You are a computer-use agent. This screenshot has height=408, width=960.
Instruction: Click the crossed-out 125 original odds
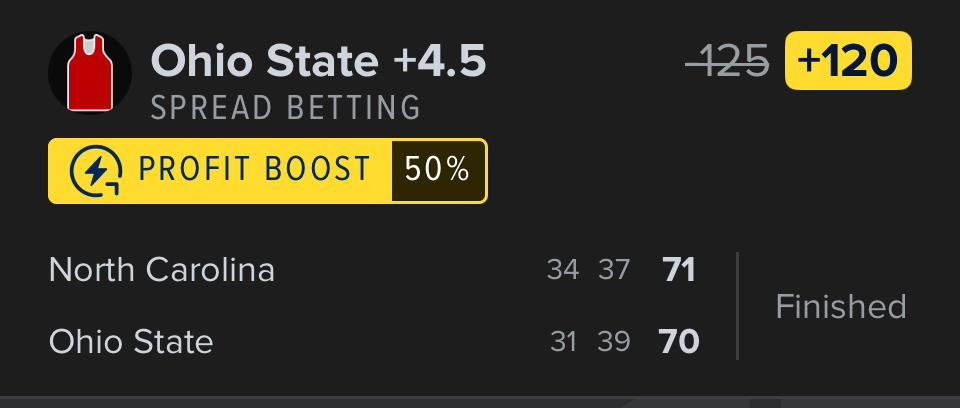(728, 62)
